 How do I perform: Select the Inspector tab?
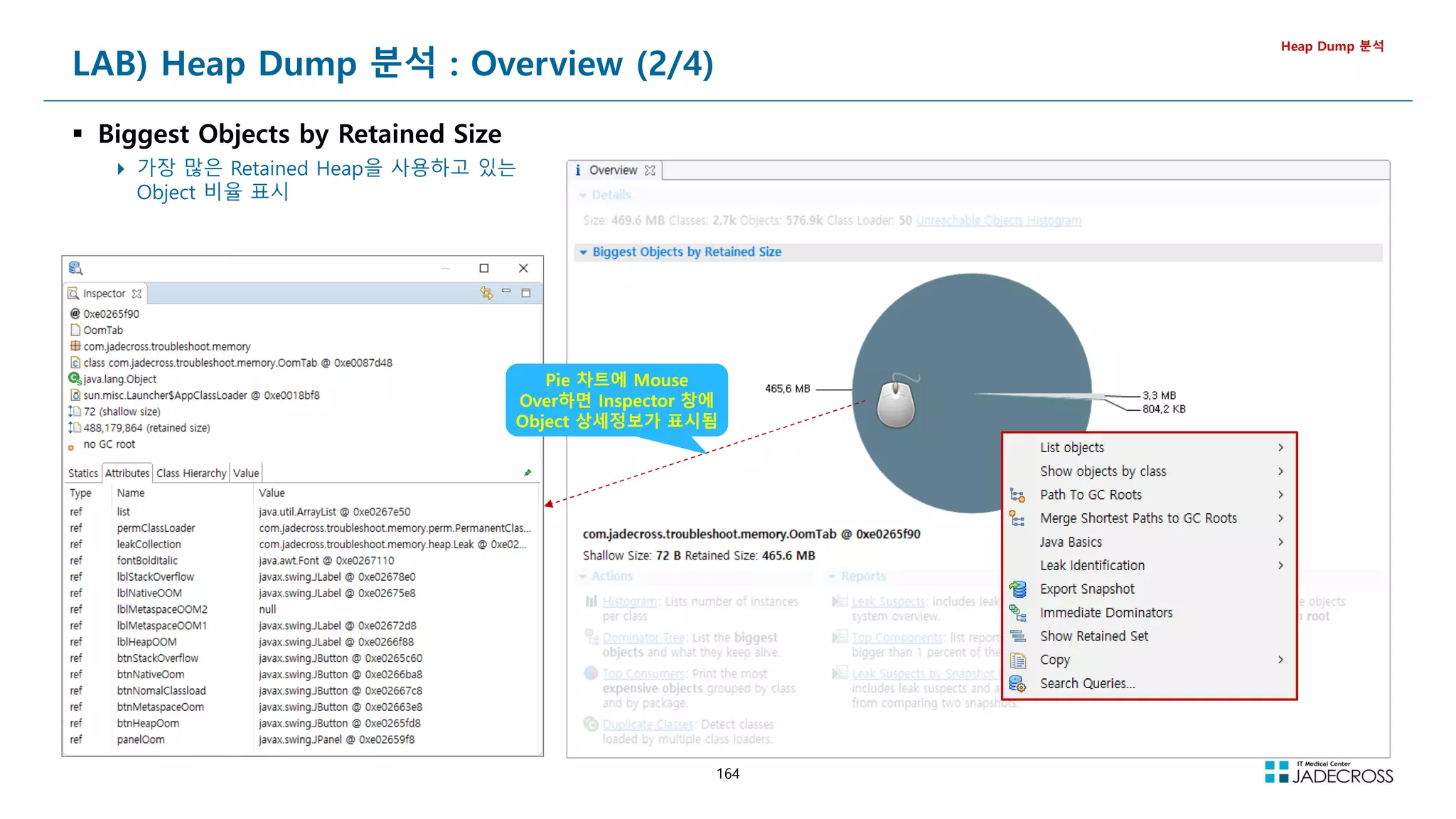click(105, 294)
